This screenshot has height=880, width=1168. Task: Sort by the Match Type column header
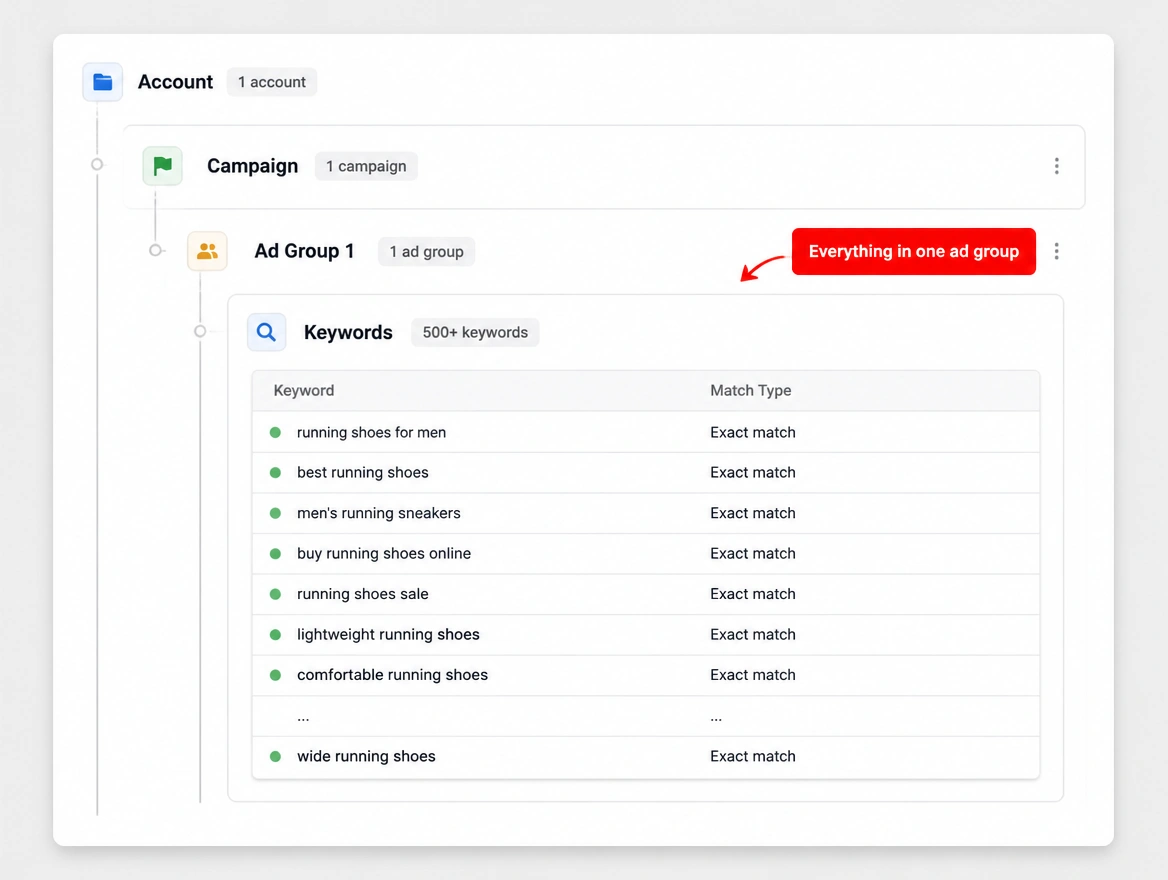[750, 390]
